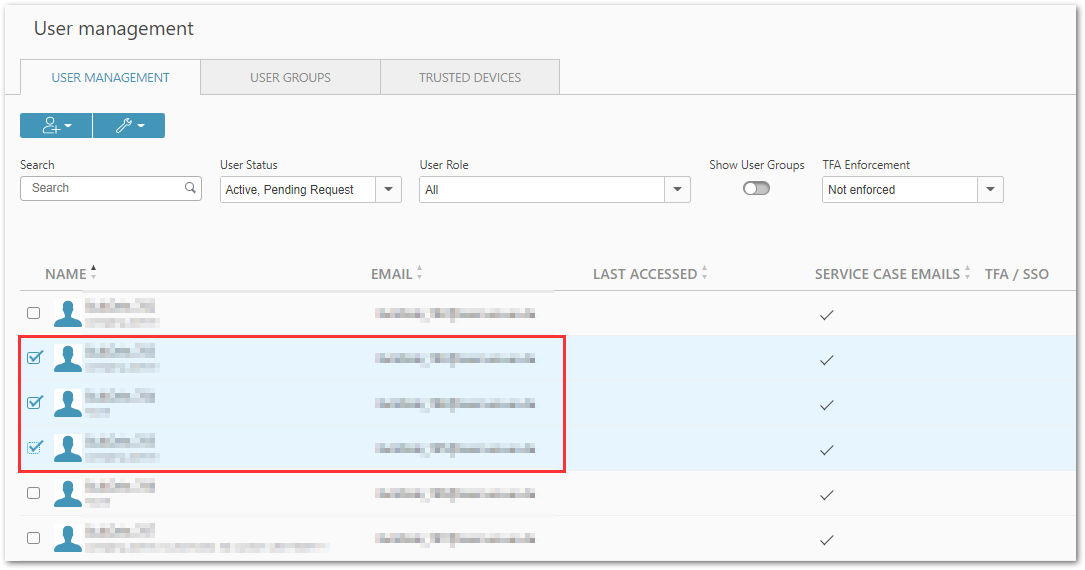Click the last row's user avatar
The image size is (1085, 570).
pyautogui.click(x=68, y=538)
